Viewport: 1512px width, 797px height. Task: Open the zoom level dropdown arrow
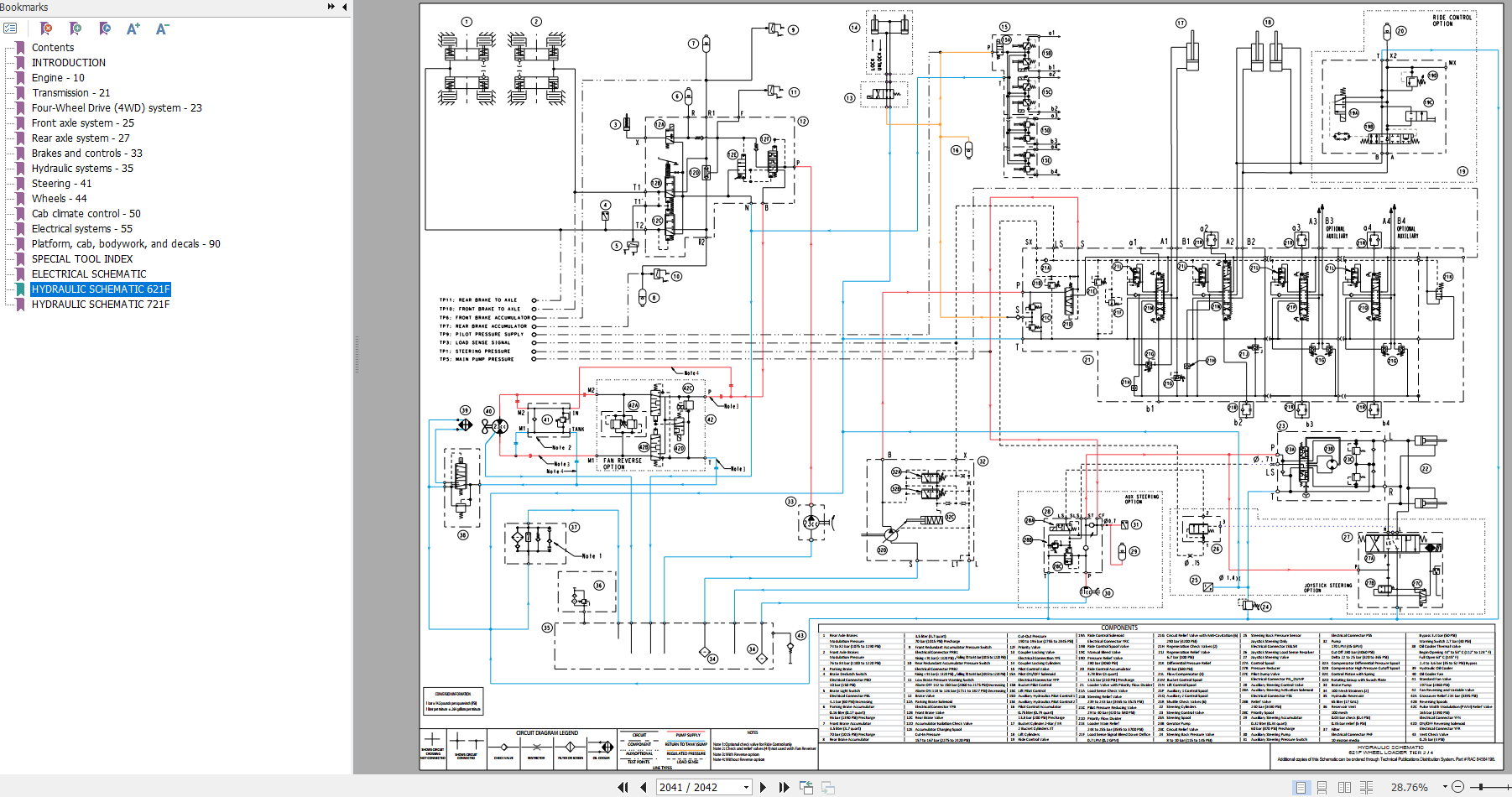pos(1445,787)
